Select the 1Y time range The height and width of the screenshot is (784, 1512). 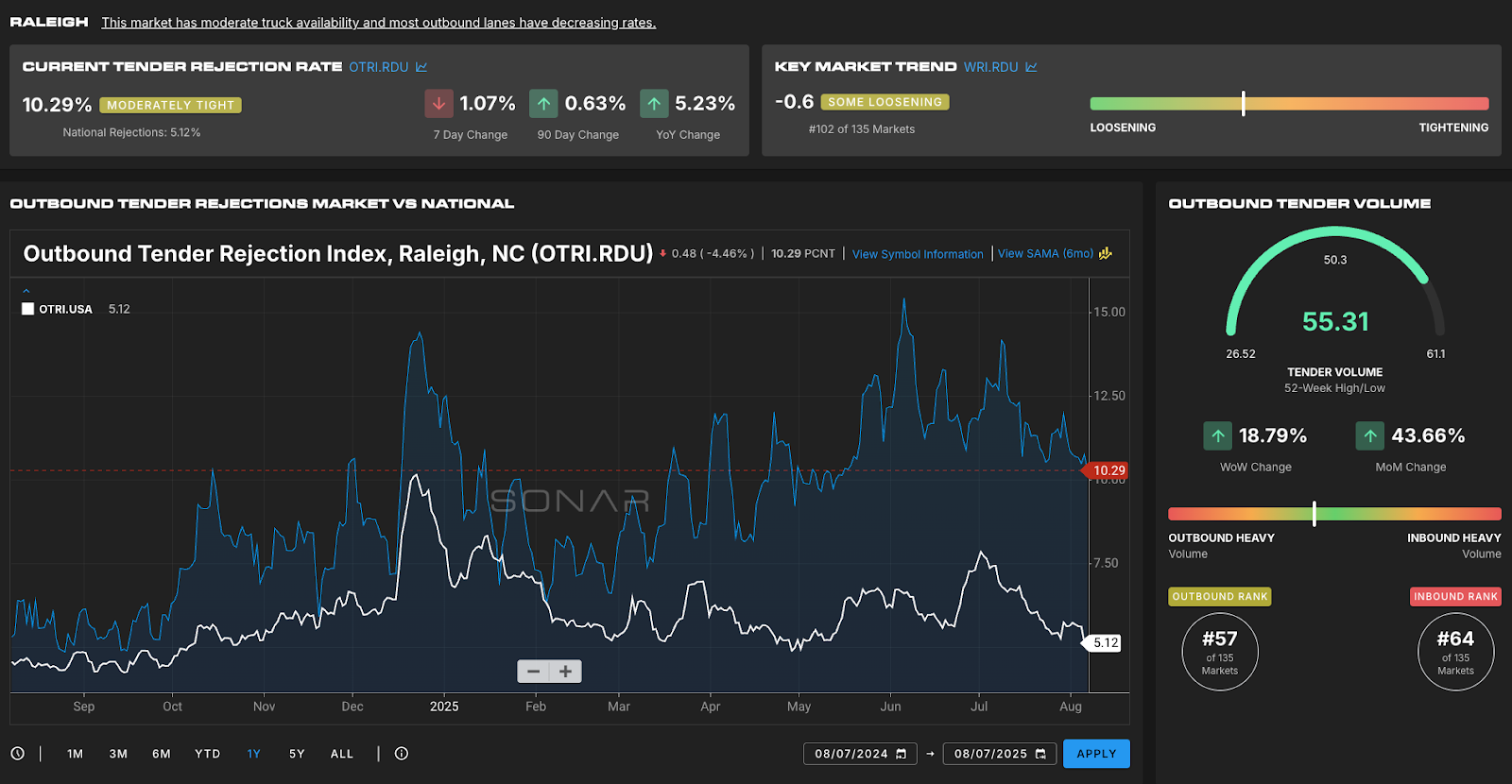click(x=253, y=754)
